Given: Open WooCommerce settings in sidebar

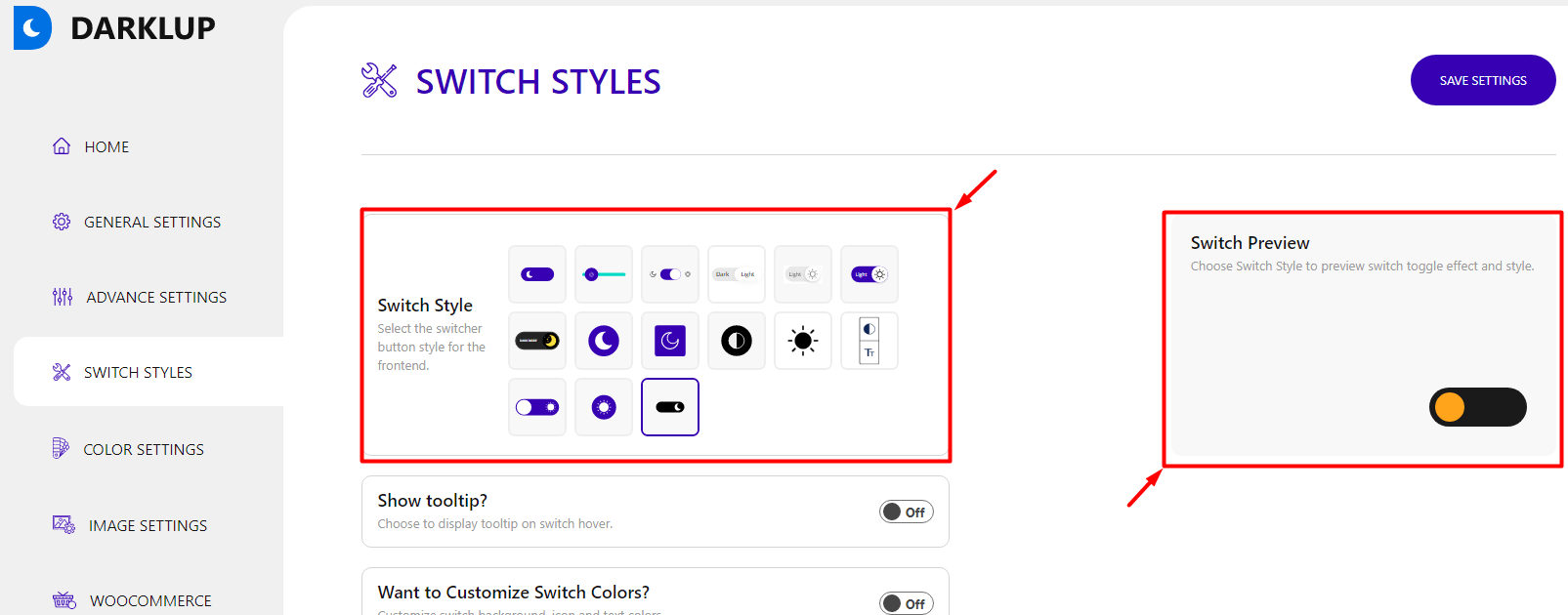Looking at the screenshot, I should (150, 600).
